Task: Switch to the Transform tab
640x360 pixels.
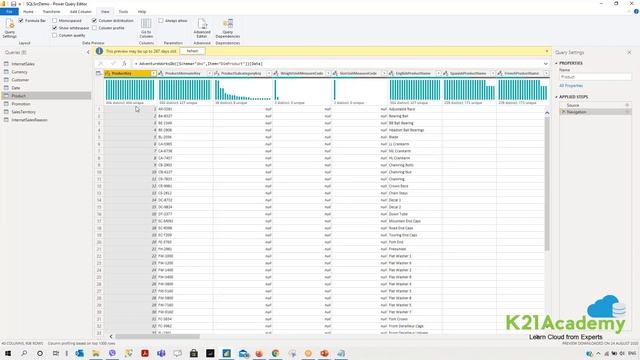Action: click(x=51, y=11)
